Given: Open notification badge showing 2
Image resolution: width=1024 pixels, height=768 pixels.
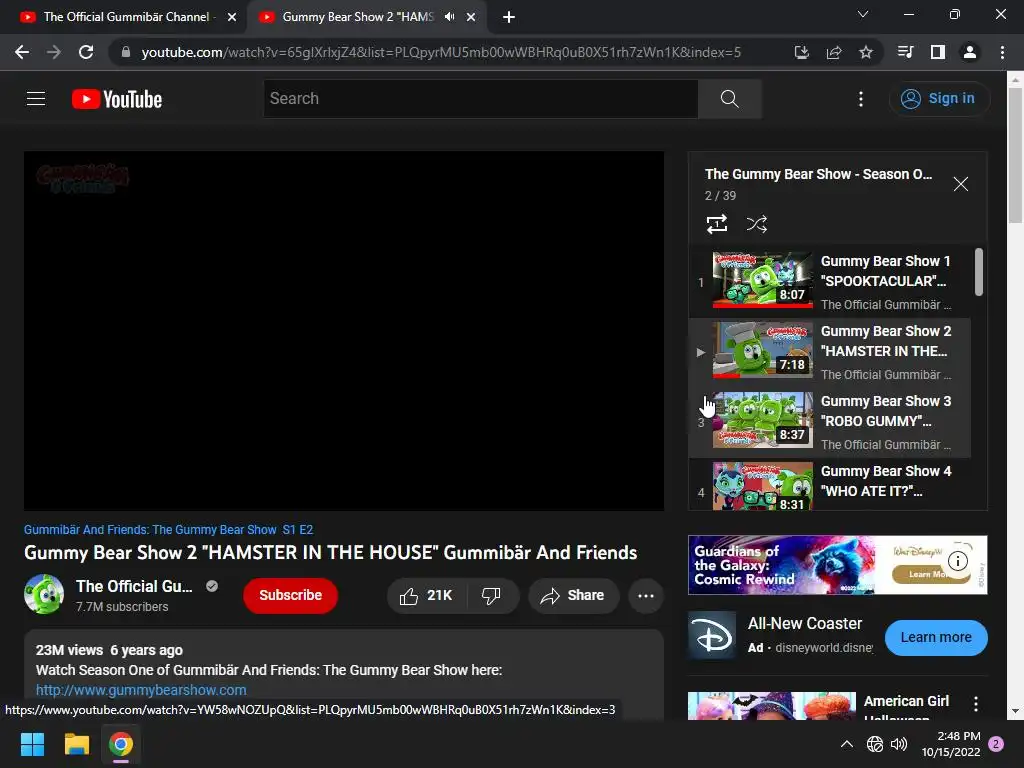Looking at the screenshot, I should [x=996, y=744].
